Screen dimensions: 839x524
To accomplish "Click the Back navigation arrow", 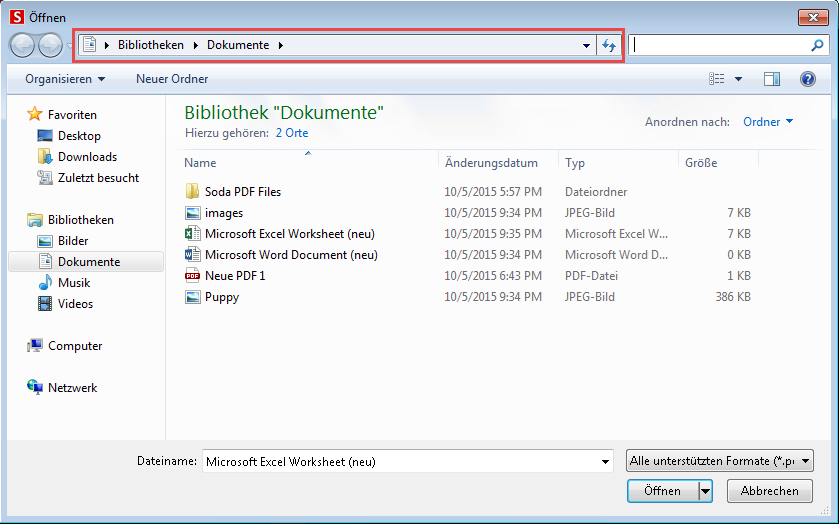I will click(x=22, y=45).
